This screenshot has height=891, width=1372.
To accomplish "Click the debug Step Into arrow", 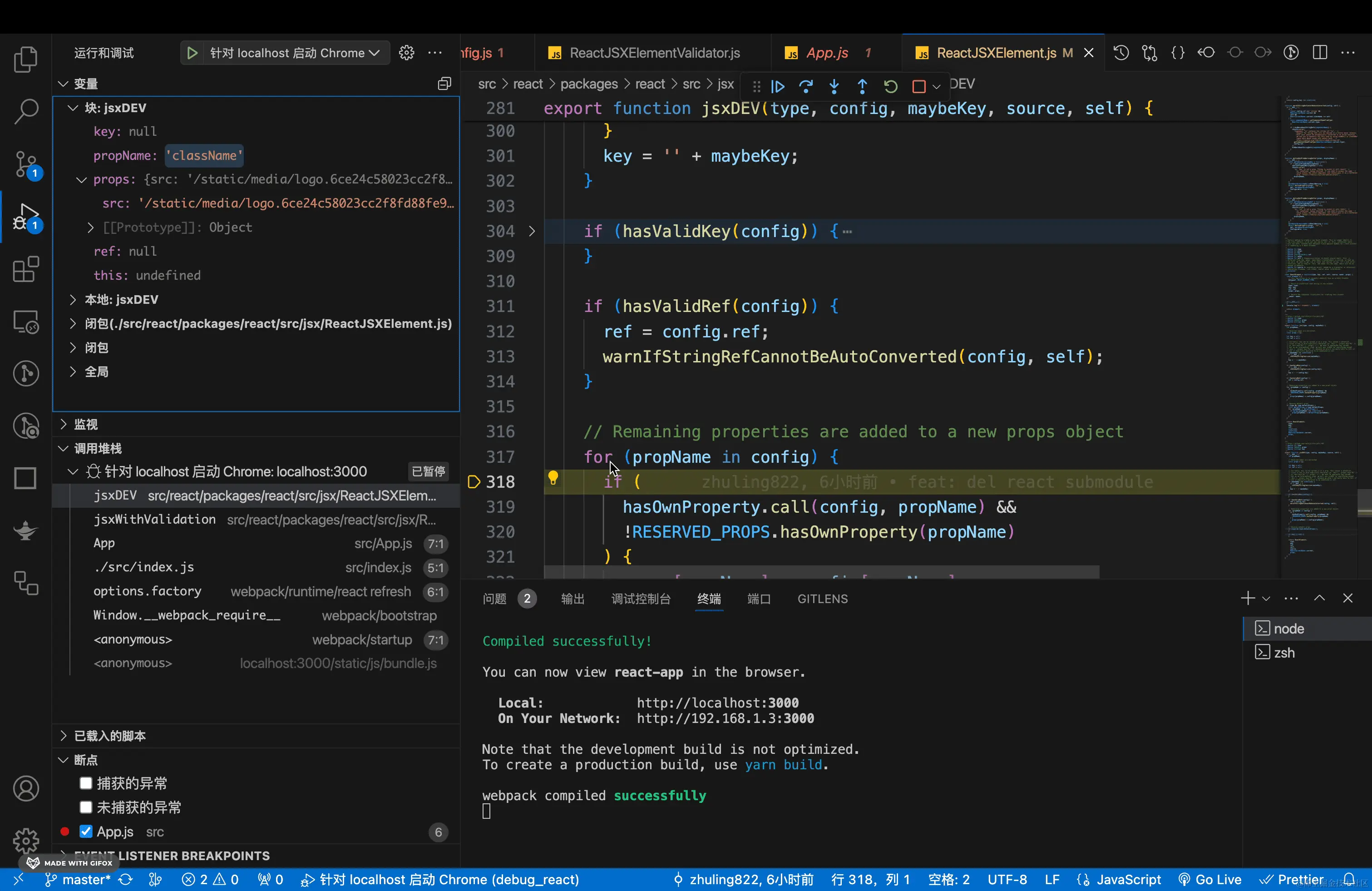I will coord(834,86).
